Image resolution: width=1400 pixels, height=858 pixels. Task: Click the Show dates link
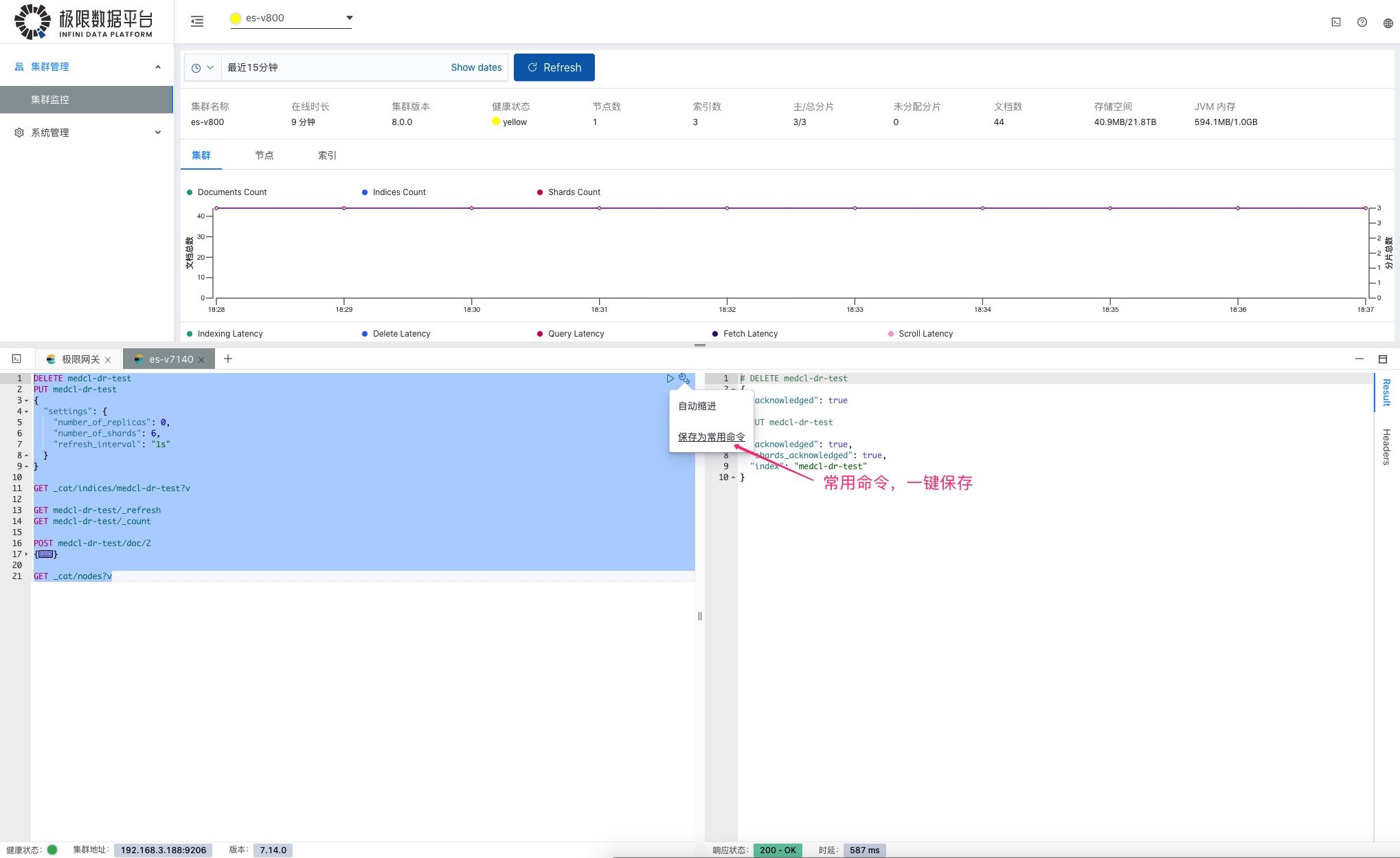[476, 67]
